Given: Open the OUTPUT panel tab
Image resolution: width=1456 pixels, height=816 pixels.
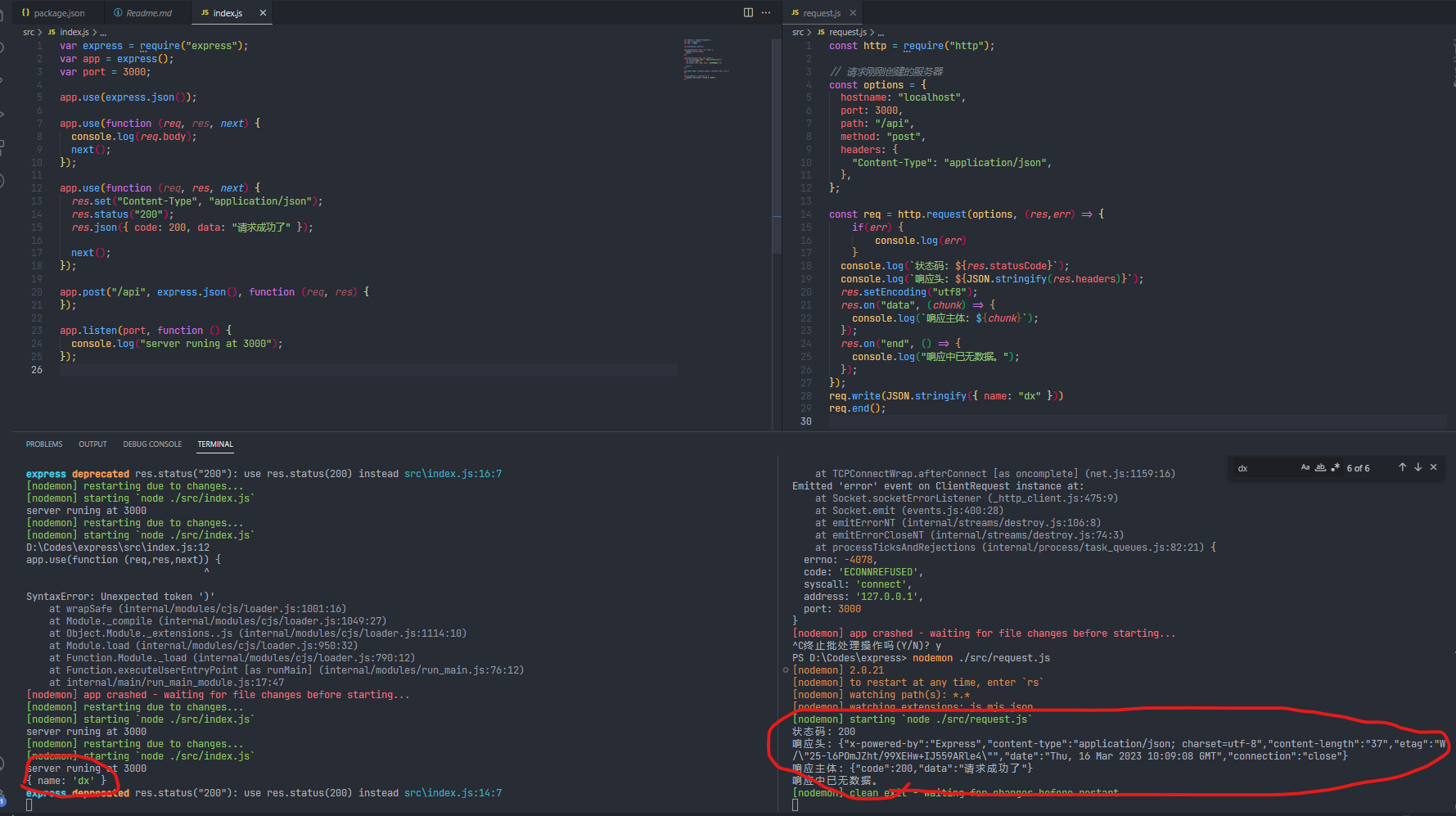Looking at the screenshot, I should [x=92, y=444].
